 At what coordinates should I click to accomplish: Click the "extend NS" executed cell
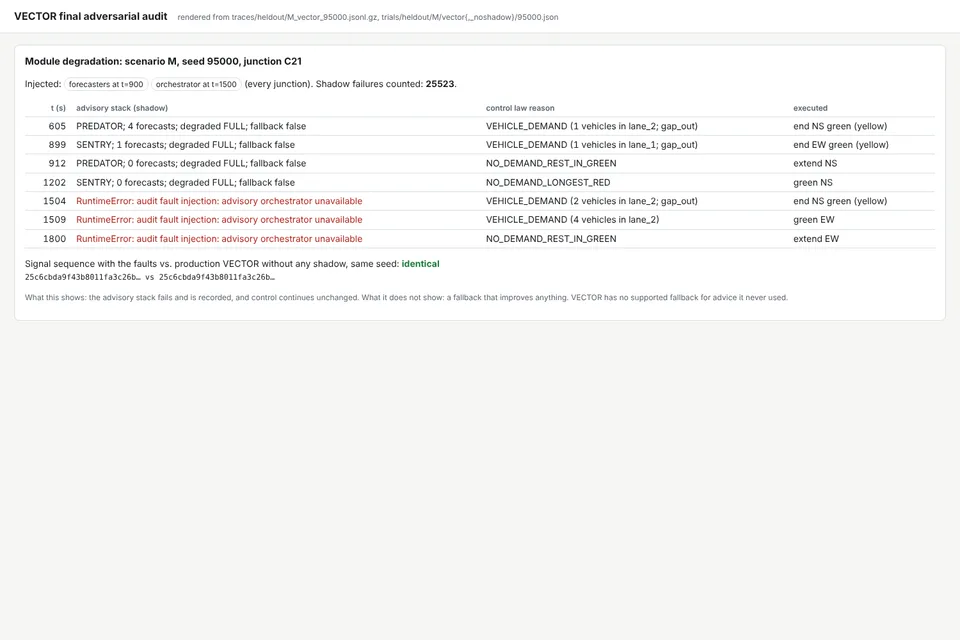815,164
